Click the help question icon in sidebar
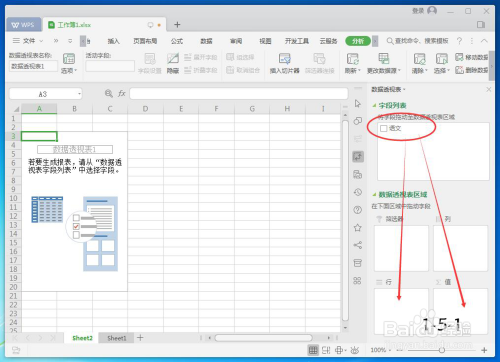 [358, 210]
